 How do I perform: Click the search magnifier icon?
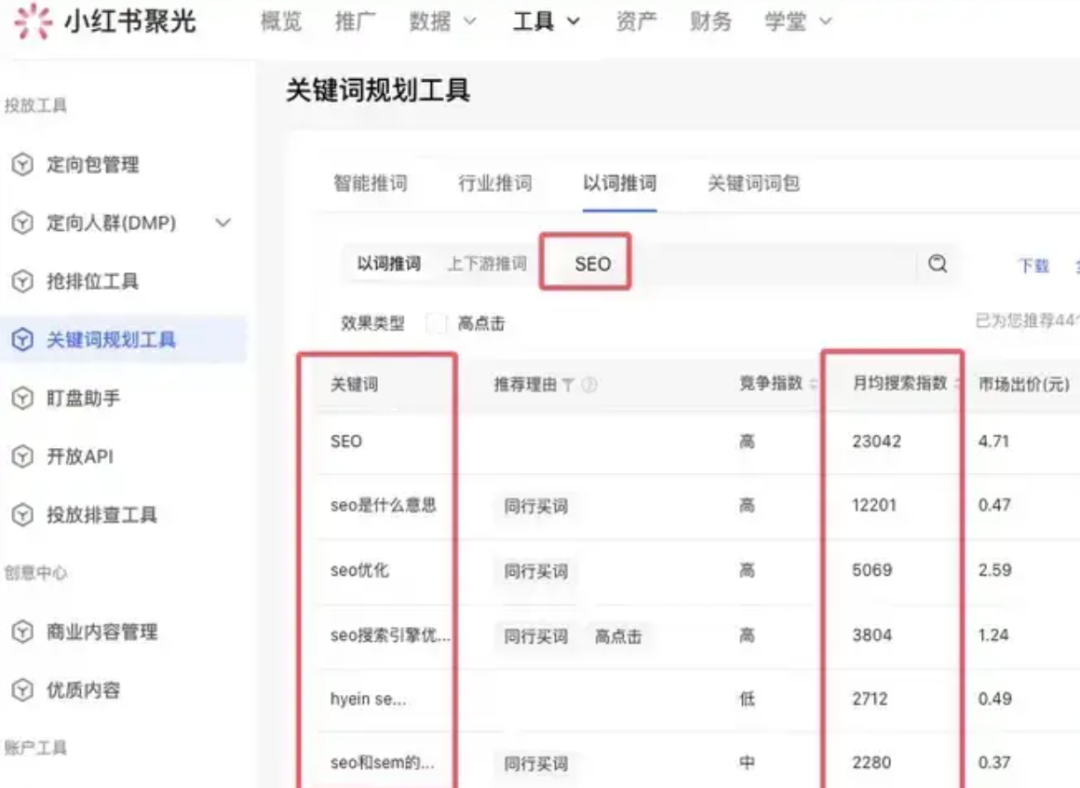[x=937, y=264]
